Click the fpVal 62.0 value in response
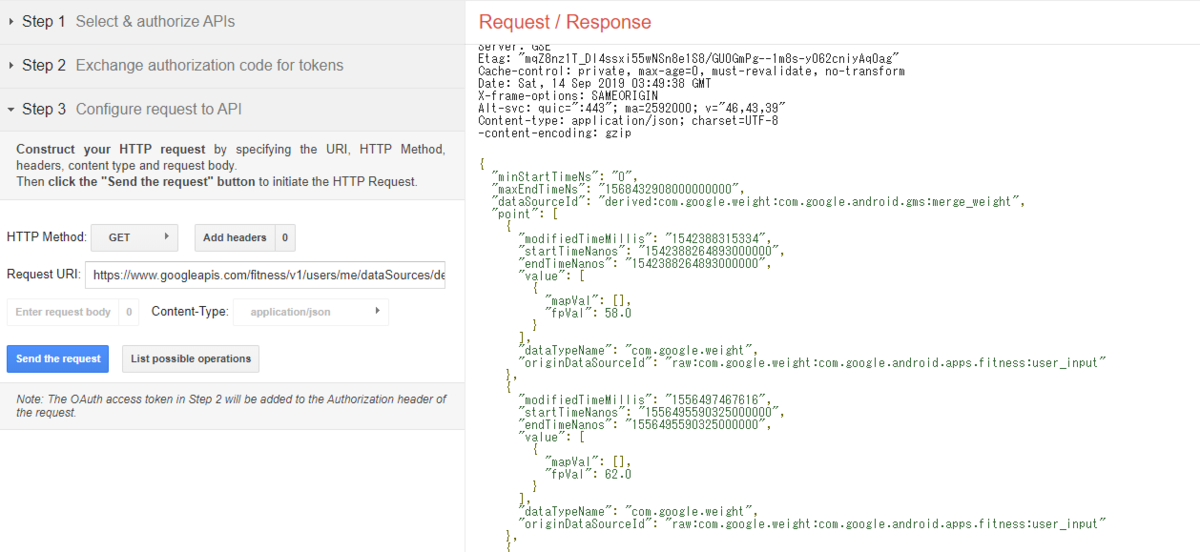The height and width of the screenshot is (552, 1200). click(x=588, y=474)
